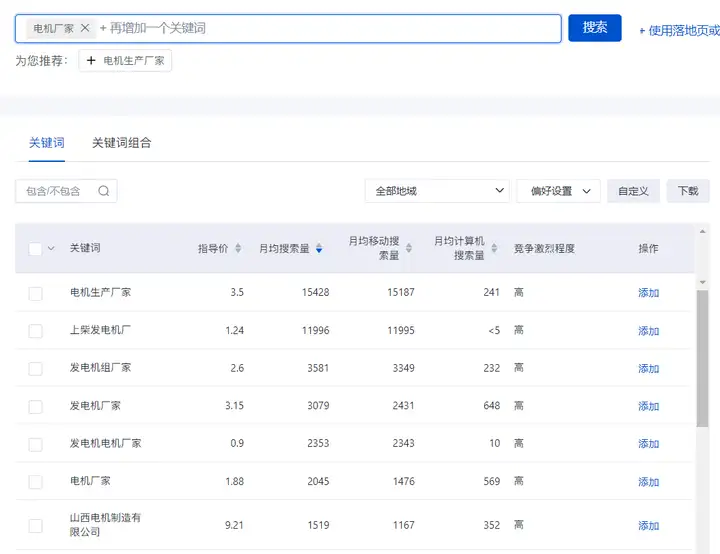Click the table scrollbar thumb

[702, 358]
